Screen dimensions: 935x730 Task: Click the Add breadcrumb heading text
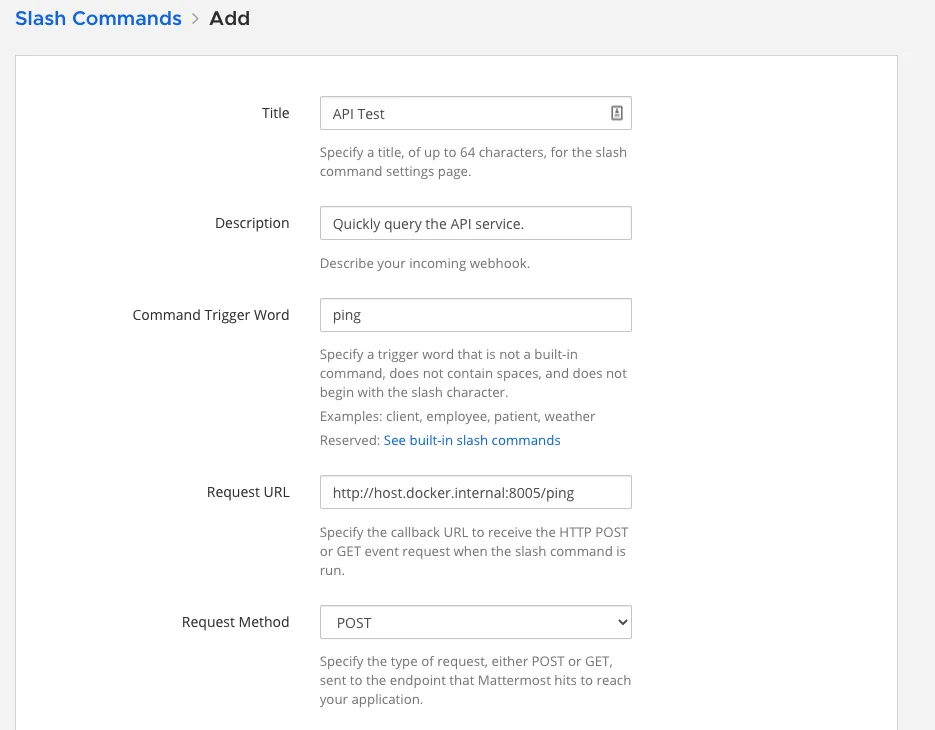coord(230,18)
